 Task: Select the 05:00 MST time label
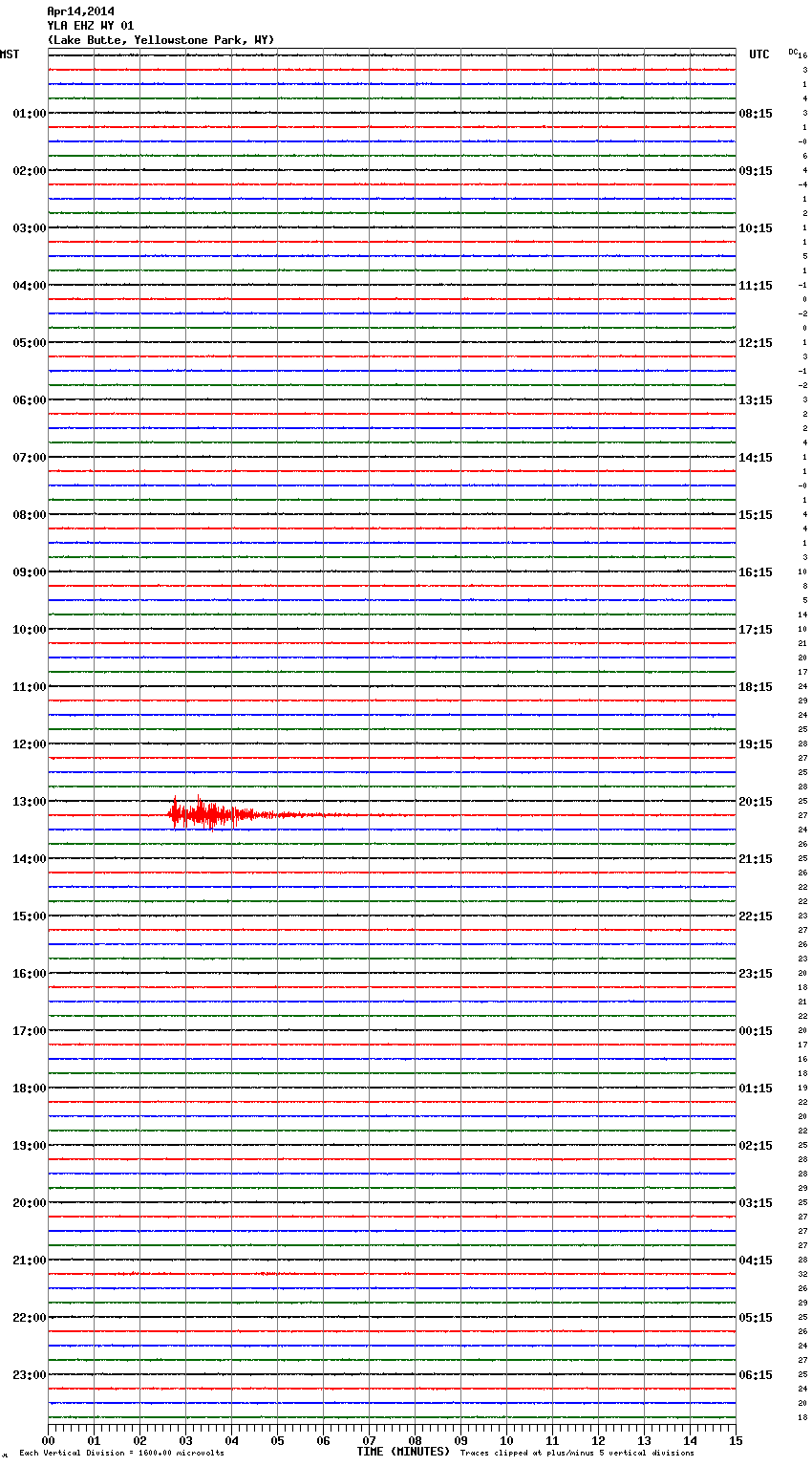(29, 343)
